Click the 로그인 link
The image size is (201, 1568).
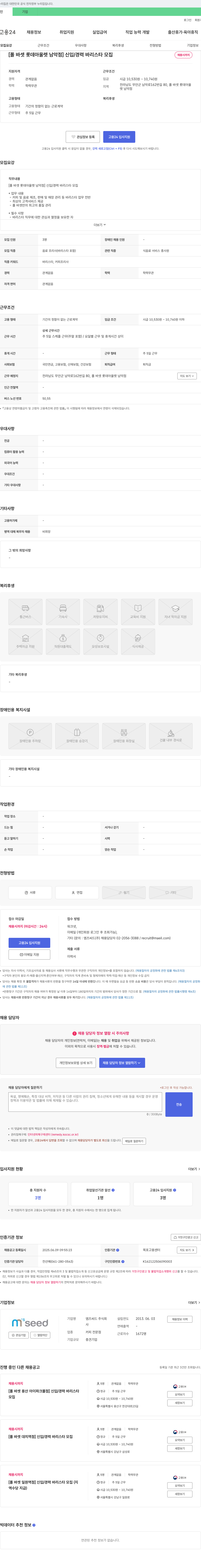click(188, 20)
